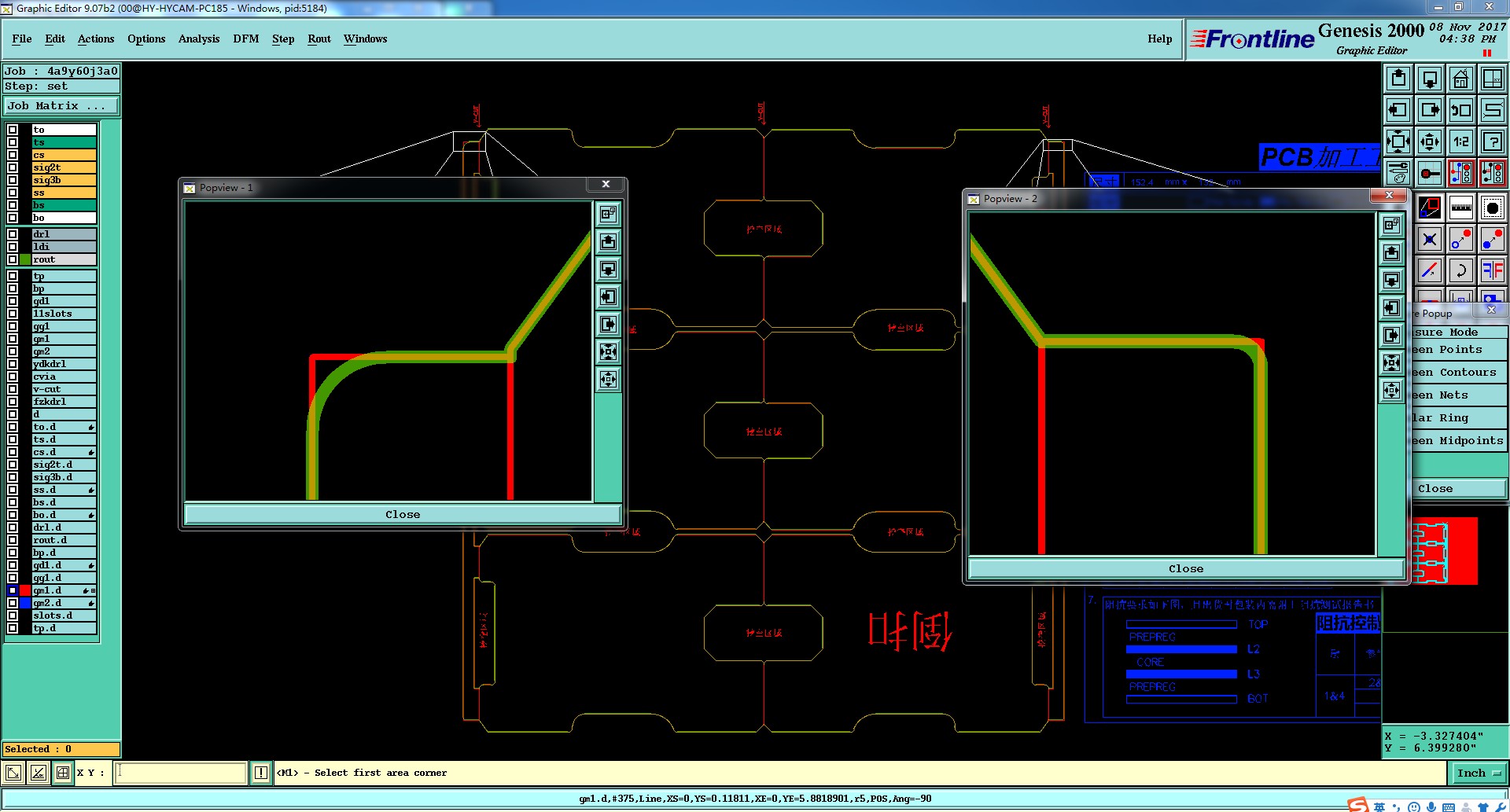
Task: Toggle the checkbox for layer gm1.d
Action: pos(13,590)
